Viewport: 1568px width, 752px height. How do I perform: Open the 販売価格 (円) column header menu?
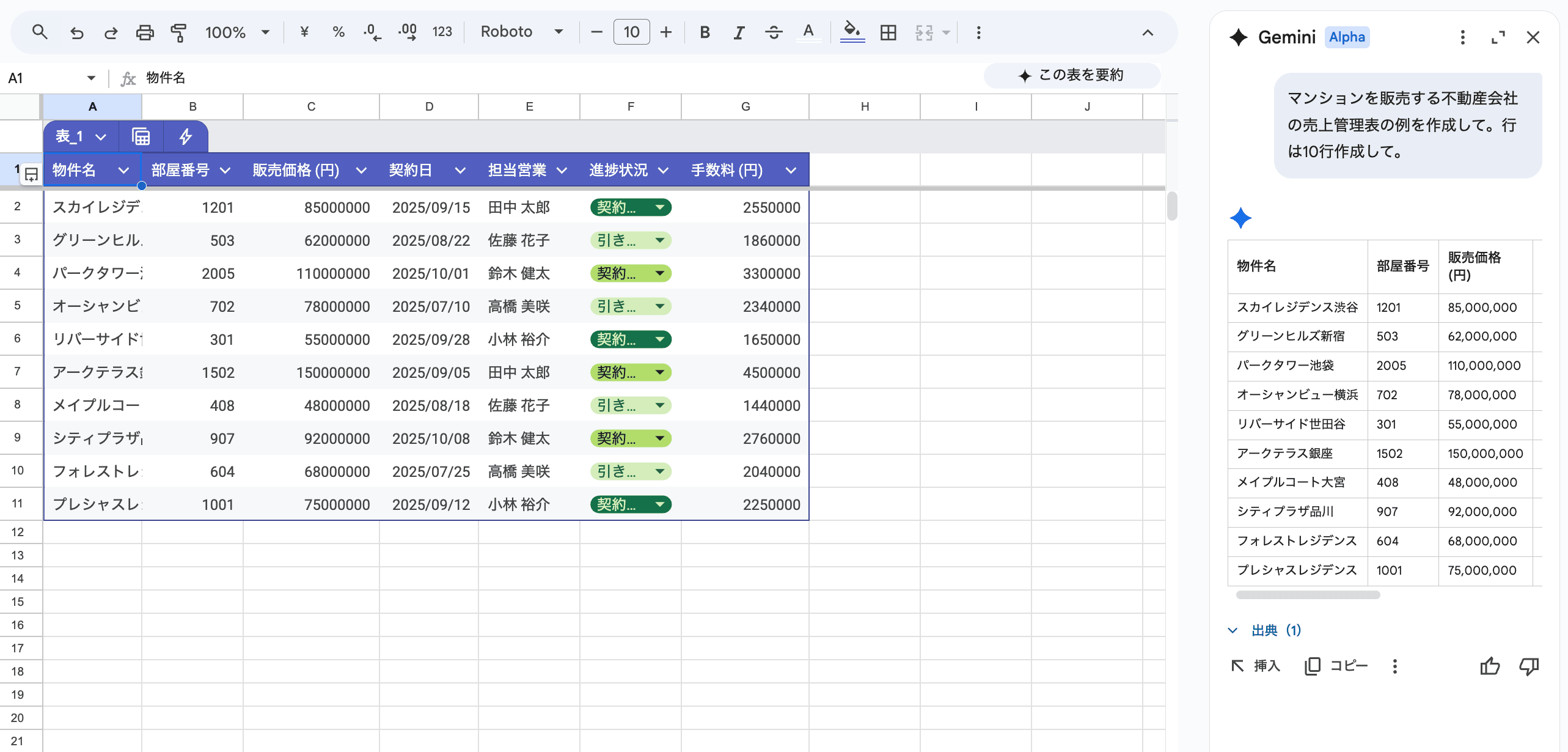(361, 171)
